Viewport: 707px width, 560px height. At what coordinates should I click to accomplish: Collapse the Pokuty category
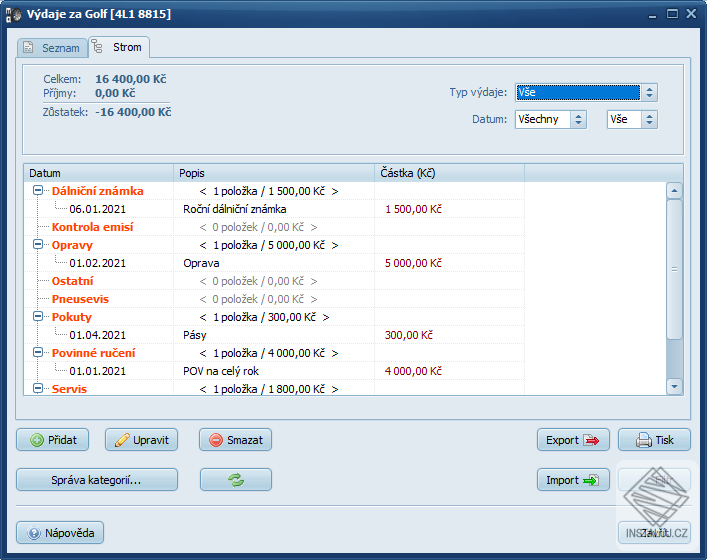coord(38,317)
